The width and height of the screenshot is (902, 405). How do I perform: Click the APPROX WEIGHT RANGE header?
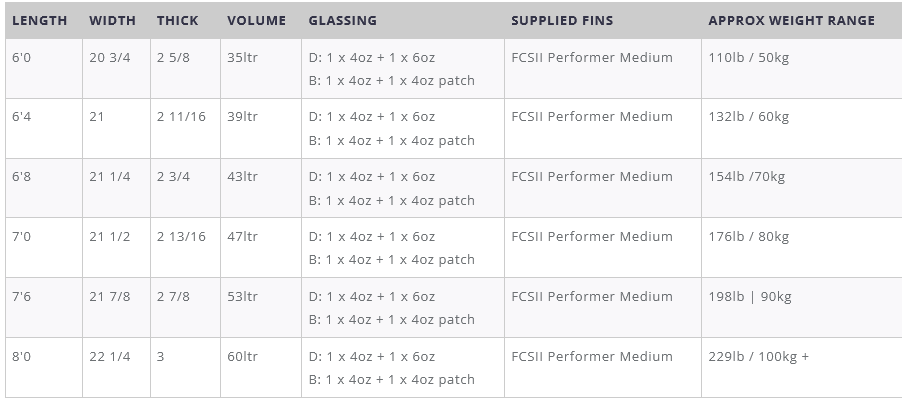[x=791, y=20]
